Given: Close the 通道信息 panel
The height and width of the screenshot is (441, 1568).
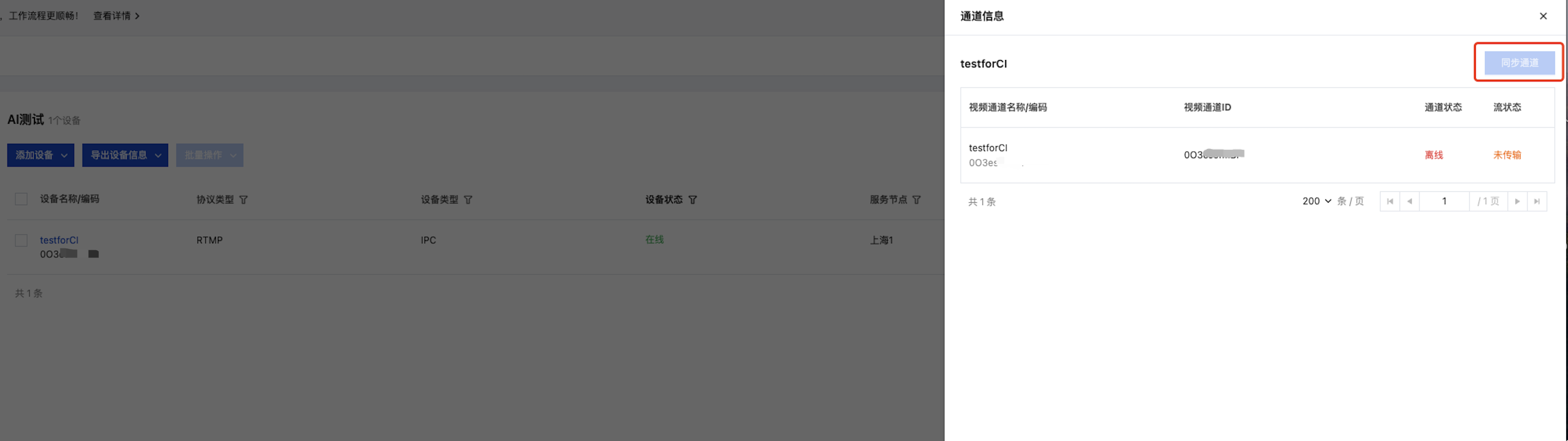Looking at the screenshot, I should 1543,16.
